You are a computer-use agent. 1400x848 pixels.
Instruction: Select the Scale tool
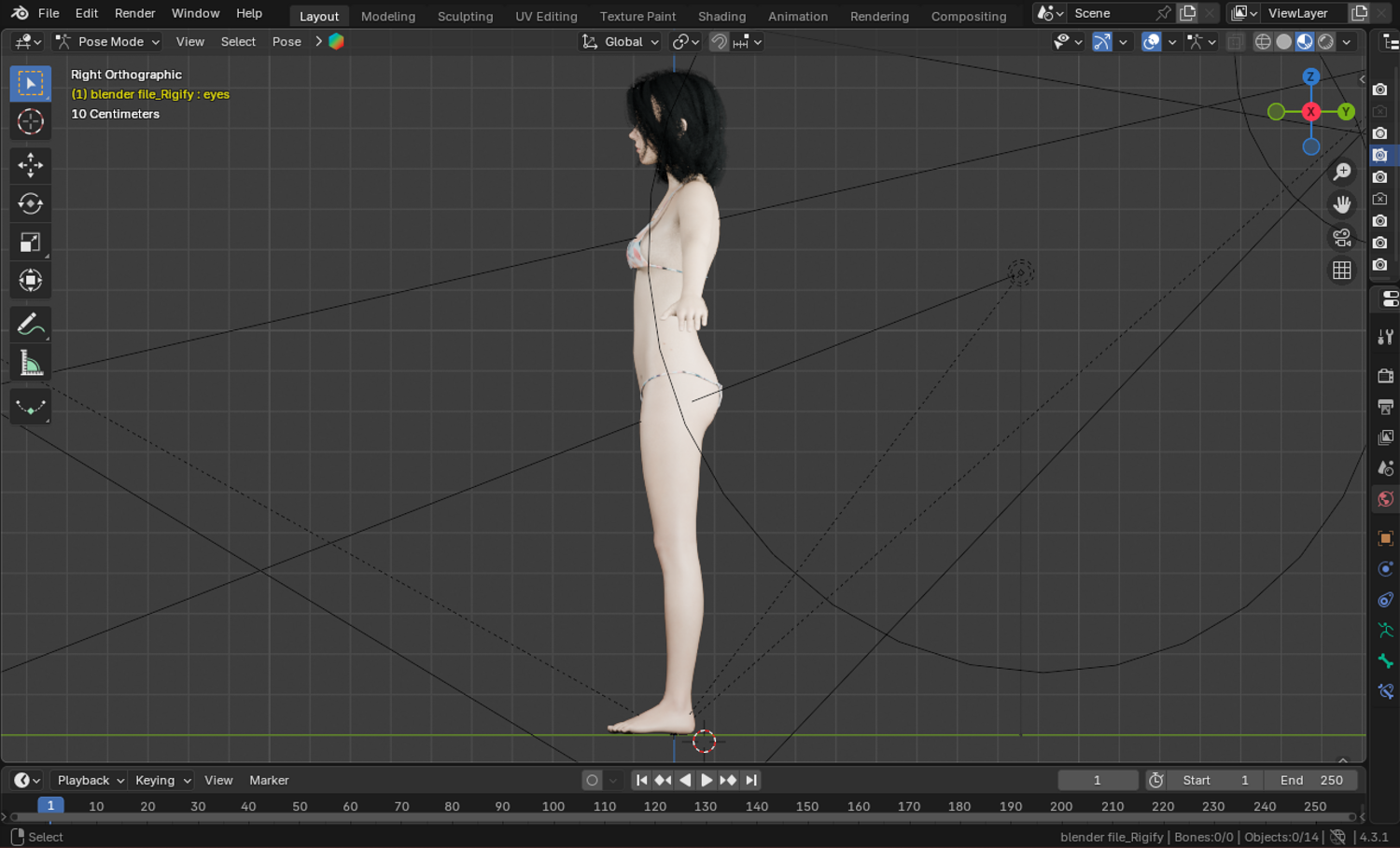tap(31, 243)
